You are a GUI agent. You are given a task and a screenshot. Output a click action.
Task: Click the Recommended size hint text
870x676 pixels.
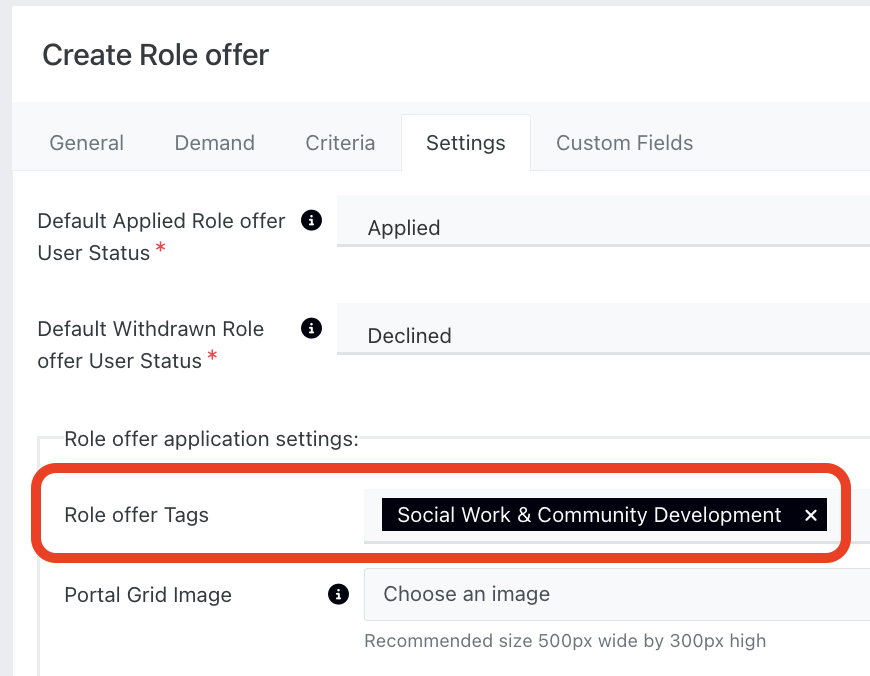(x=565, y=641)
